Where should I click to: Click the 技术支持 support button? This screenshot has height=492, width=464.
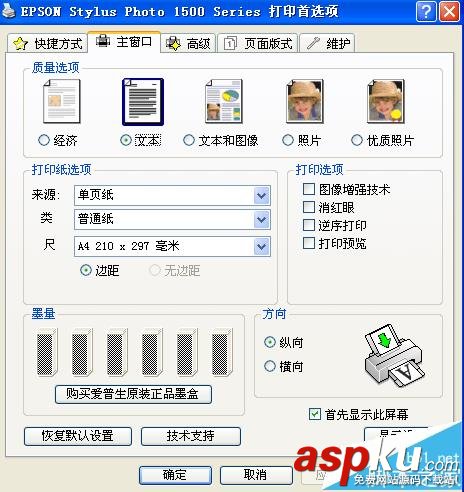191,436
